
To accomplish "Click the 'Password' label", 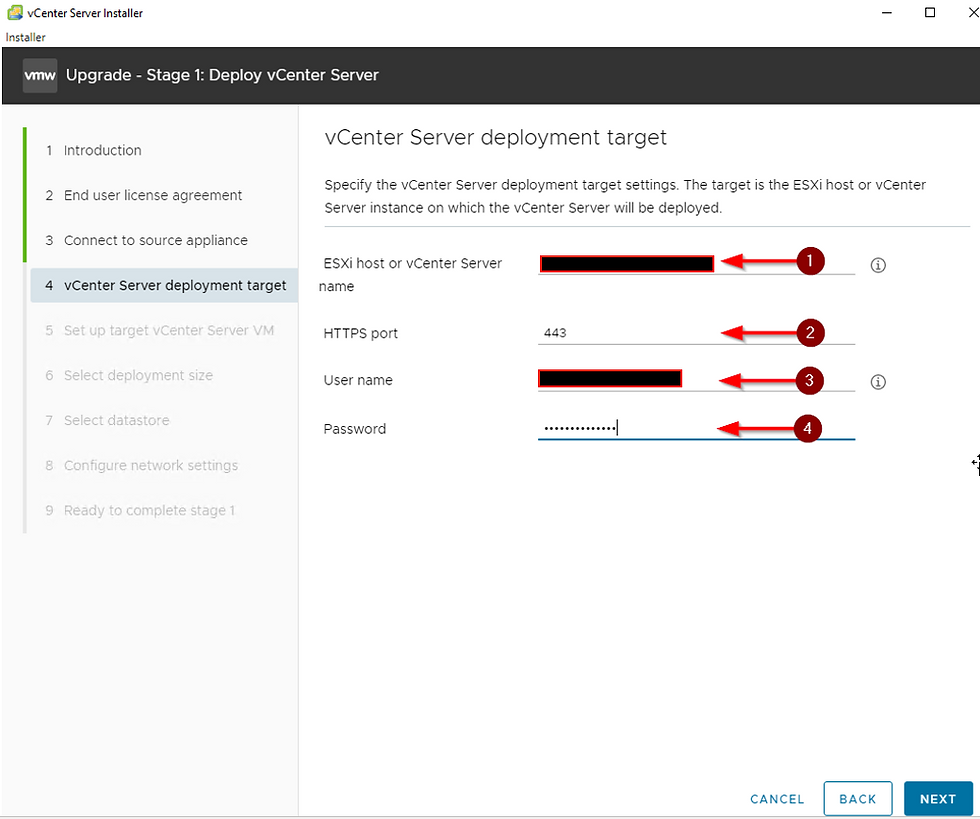I will (x=355, y=429).
